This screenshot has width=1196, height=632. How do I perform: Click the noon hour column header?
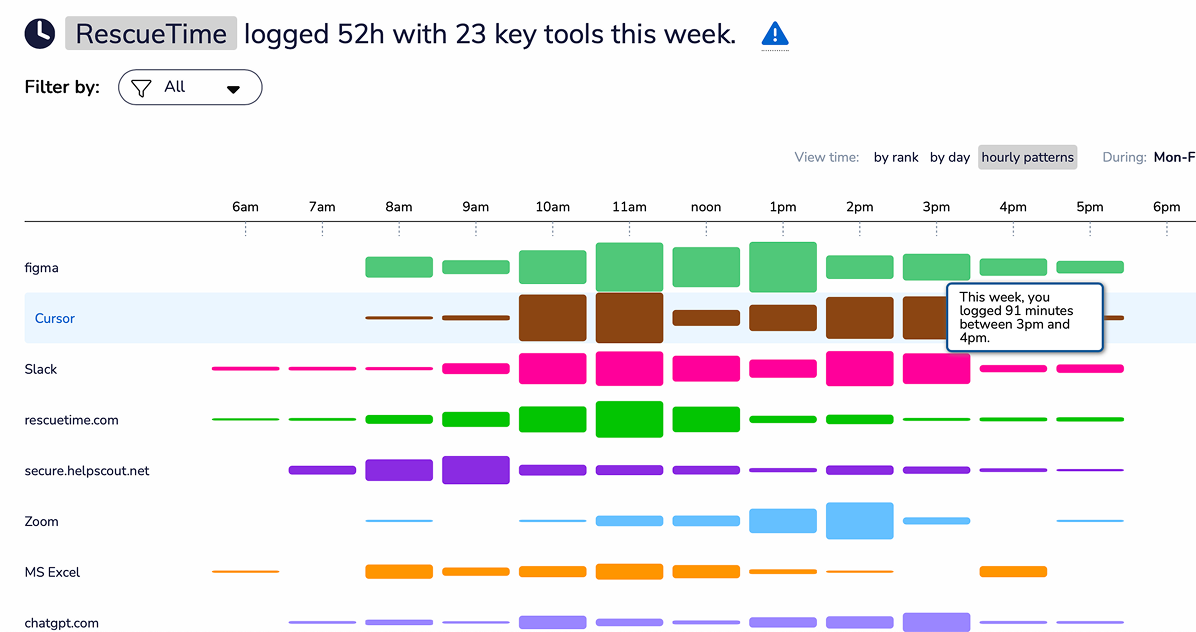pyautogui.click(x=706, y=207)
